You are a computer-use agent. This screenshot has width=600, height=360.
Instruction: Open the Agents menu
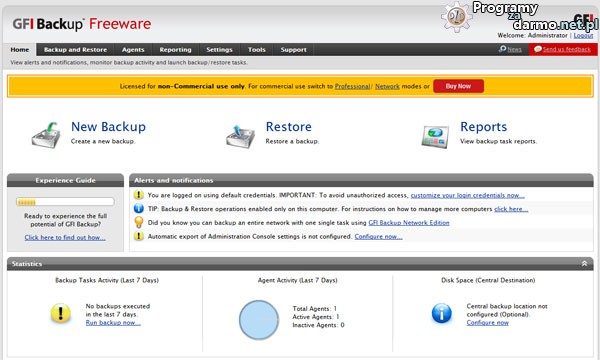click(133, 50)
